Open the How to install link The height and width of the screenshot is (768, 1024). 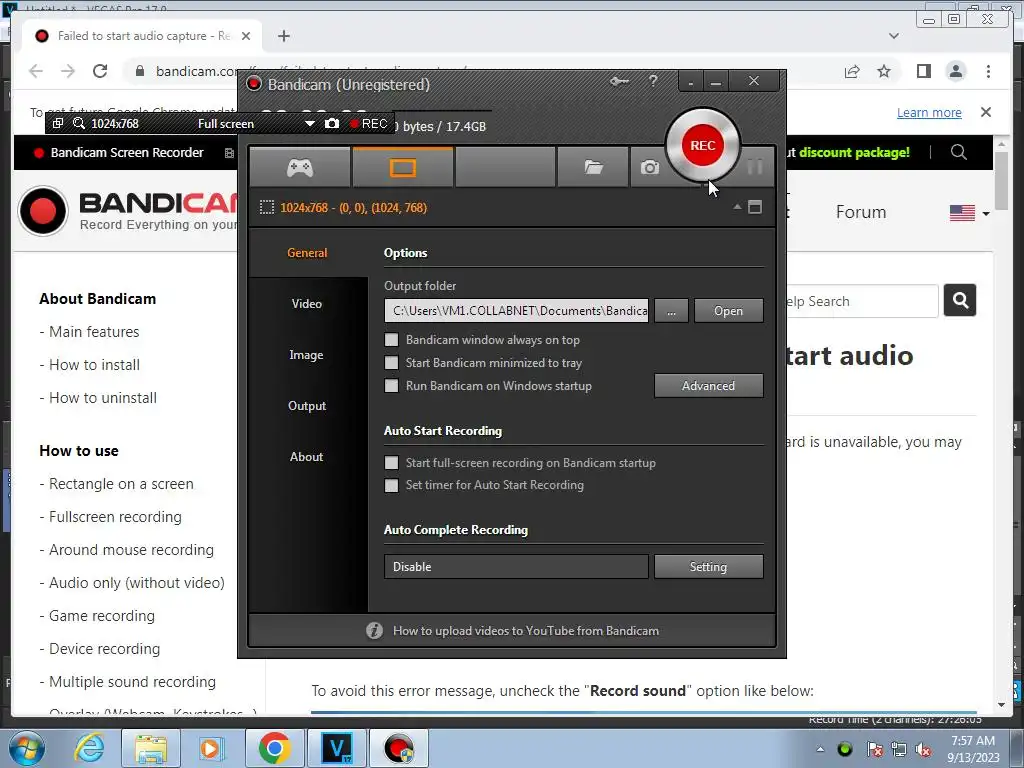pos(95,364)
